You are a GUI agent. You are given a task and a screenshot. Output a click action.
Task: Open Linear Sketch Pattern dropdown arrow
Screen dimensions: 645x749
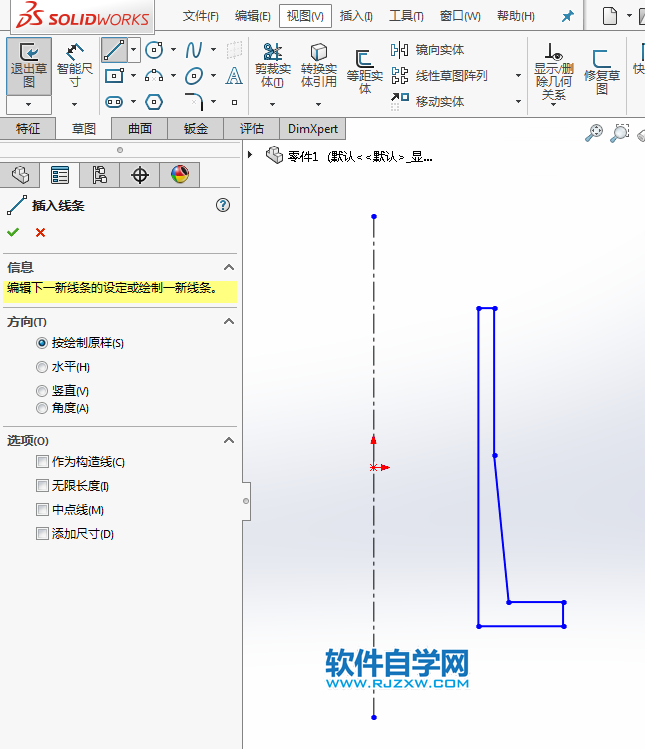coord(518,75)
